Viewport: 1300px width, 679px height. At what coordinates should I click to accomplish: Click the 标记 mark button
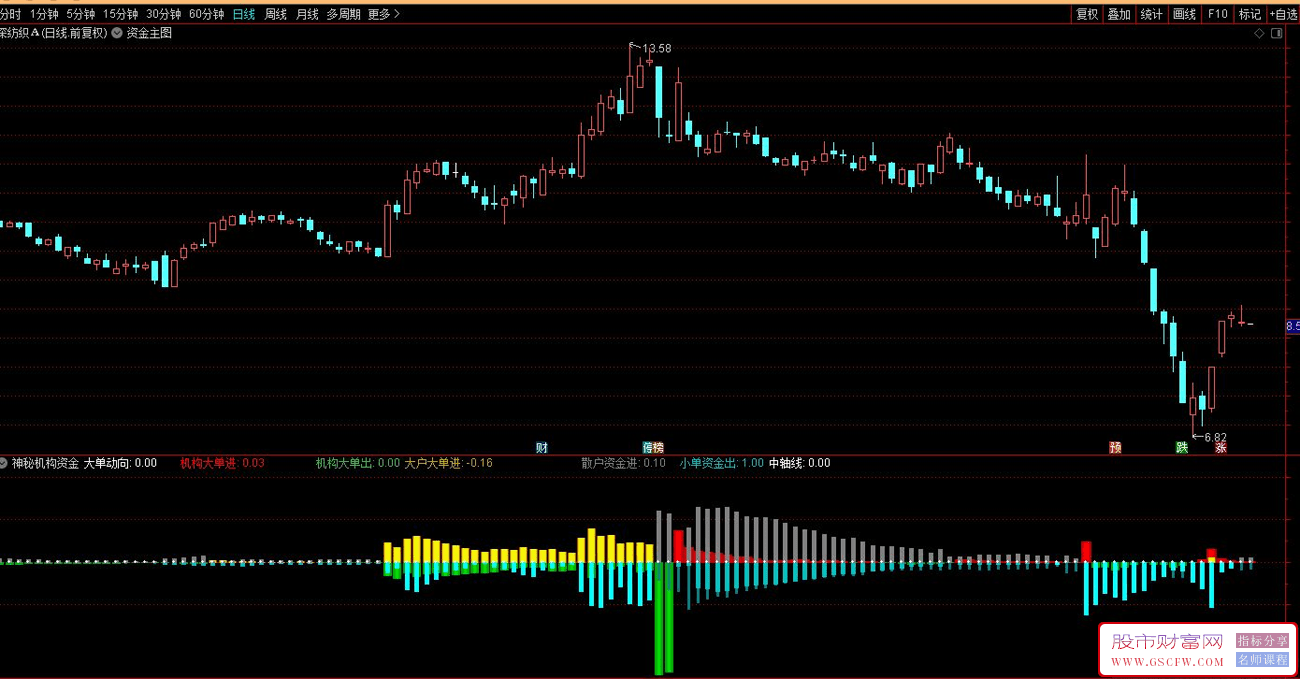point(1250,14)
